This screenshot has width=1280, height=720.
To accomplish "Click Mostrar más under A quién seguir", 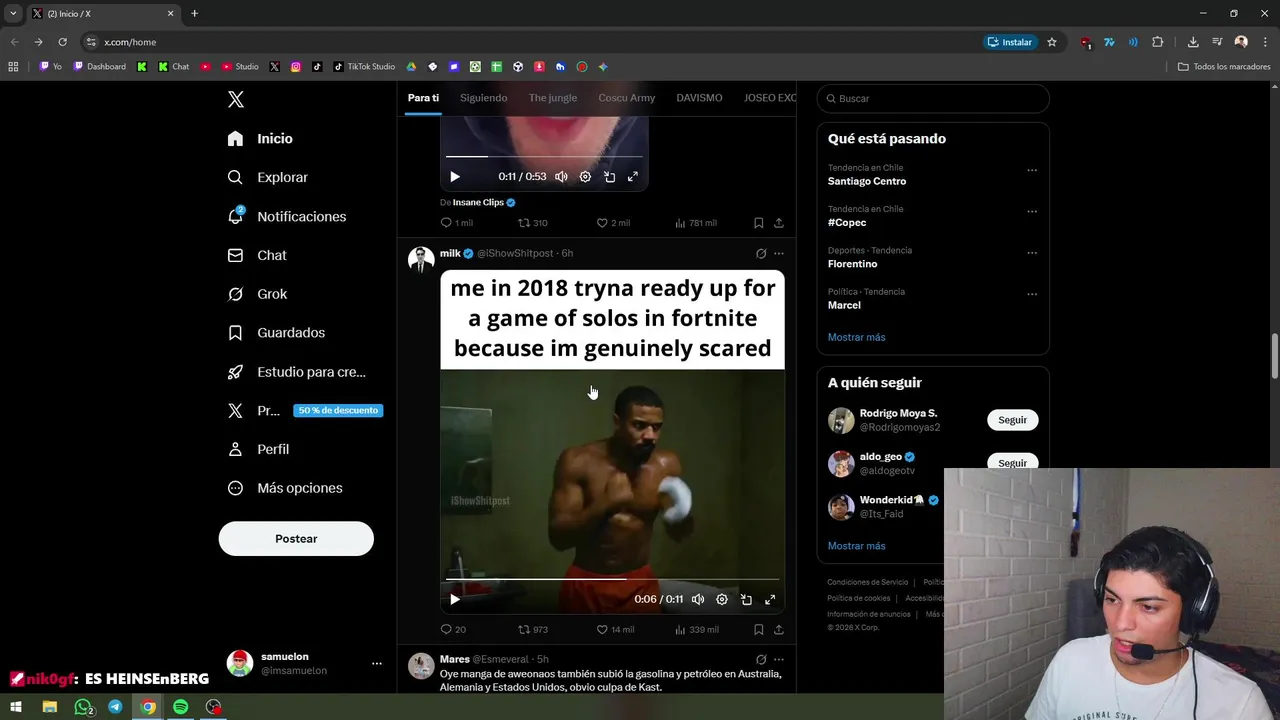I will click(857, 546).
